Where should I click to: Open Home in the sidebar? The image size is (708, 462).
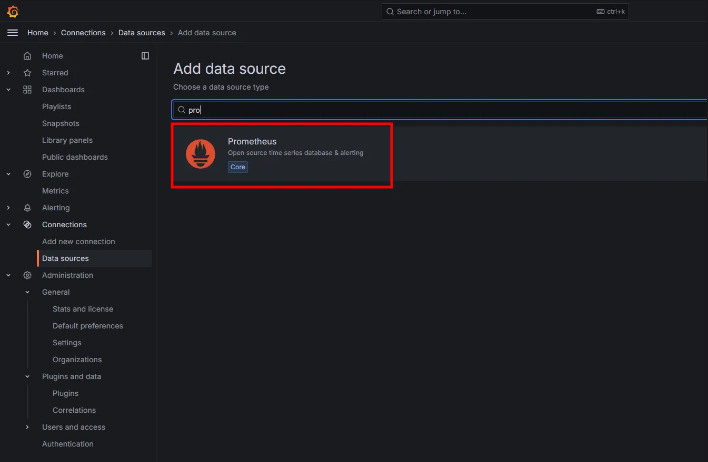point(52,56)
